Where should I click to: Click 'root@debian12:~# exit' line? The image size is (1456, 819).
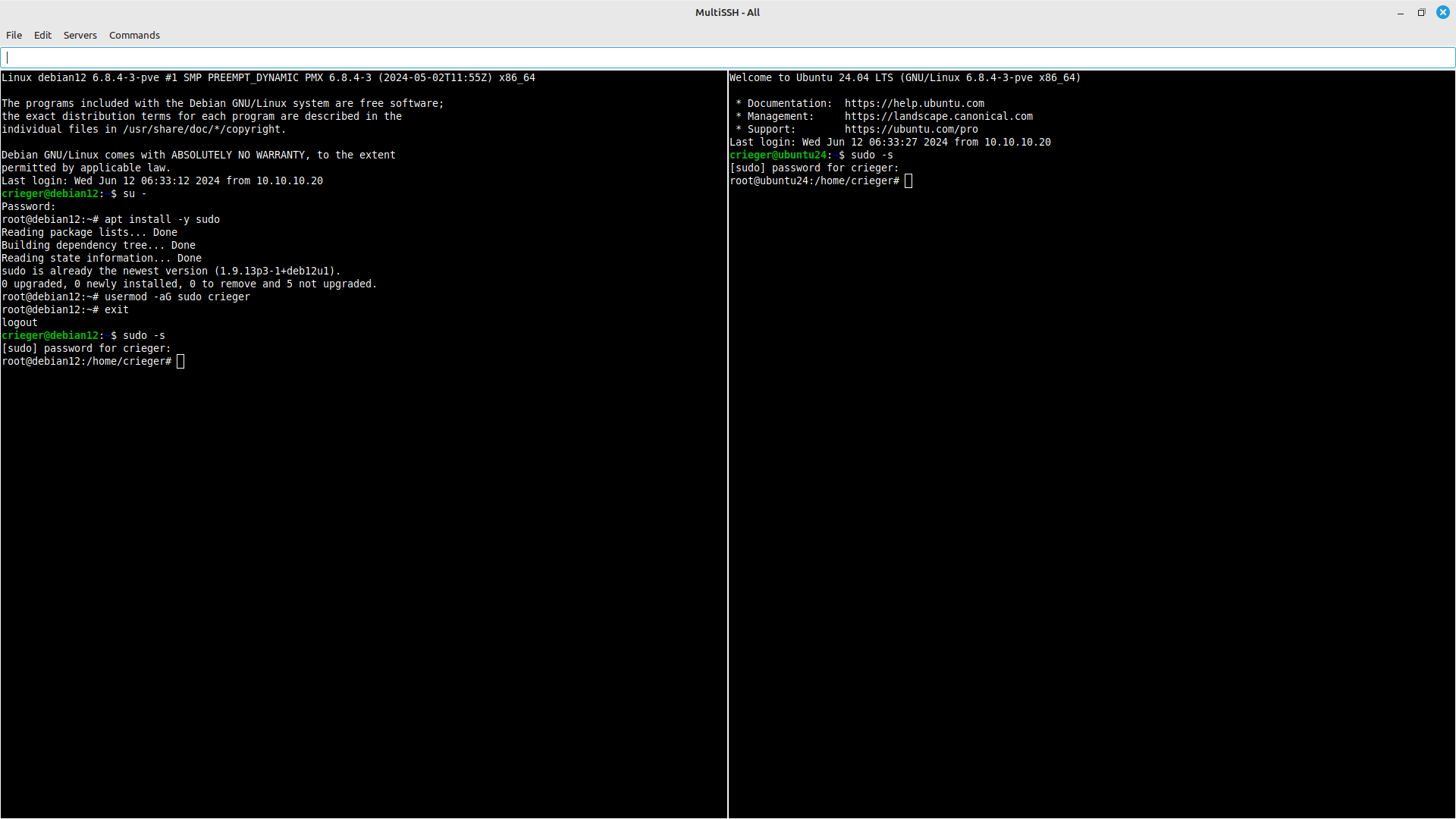pyautogui.click(x=65, y=310)
